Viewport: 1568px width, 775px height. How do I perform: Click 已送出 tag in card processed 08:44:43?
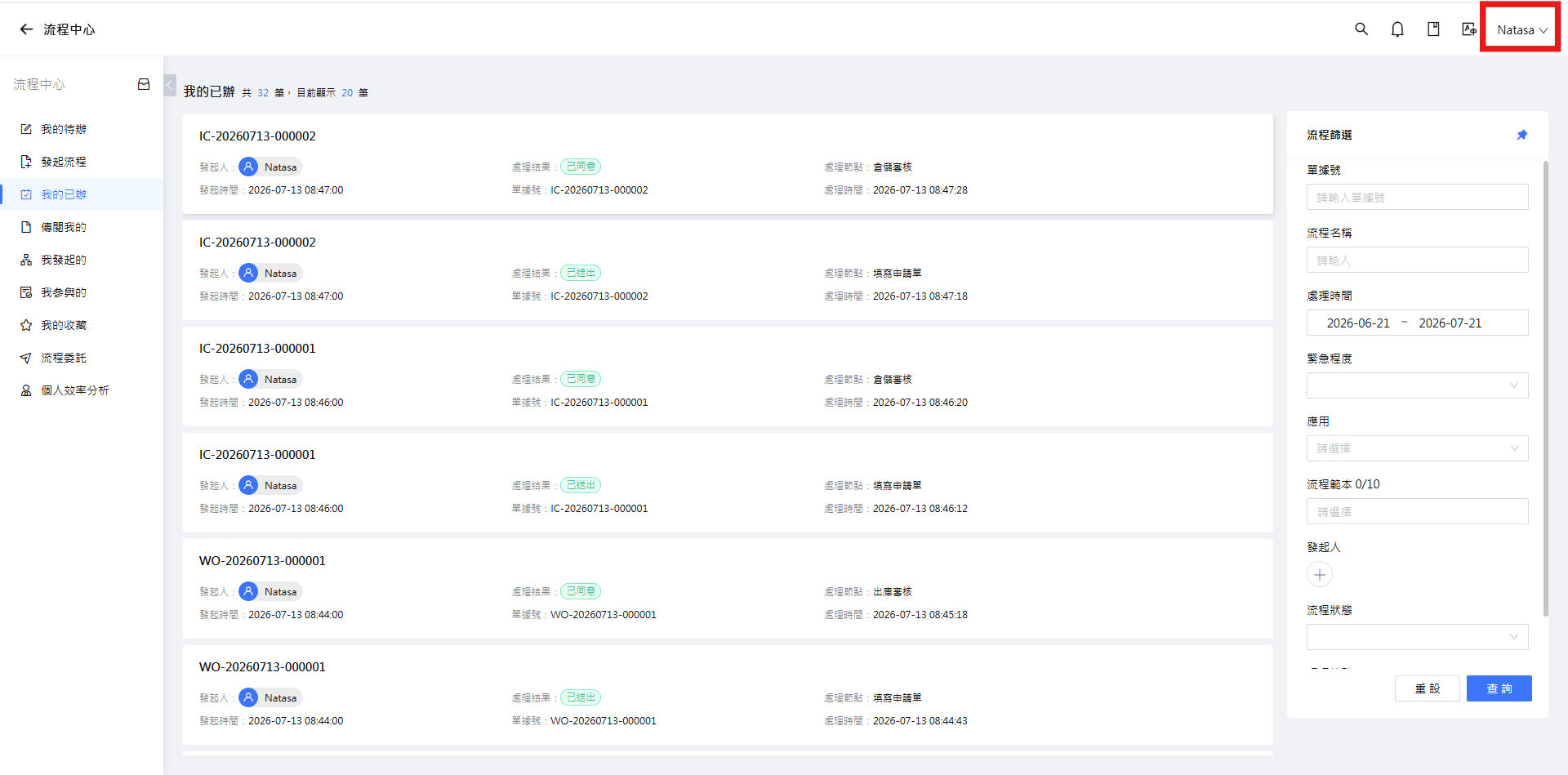tap(581, 697)
